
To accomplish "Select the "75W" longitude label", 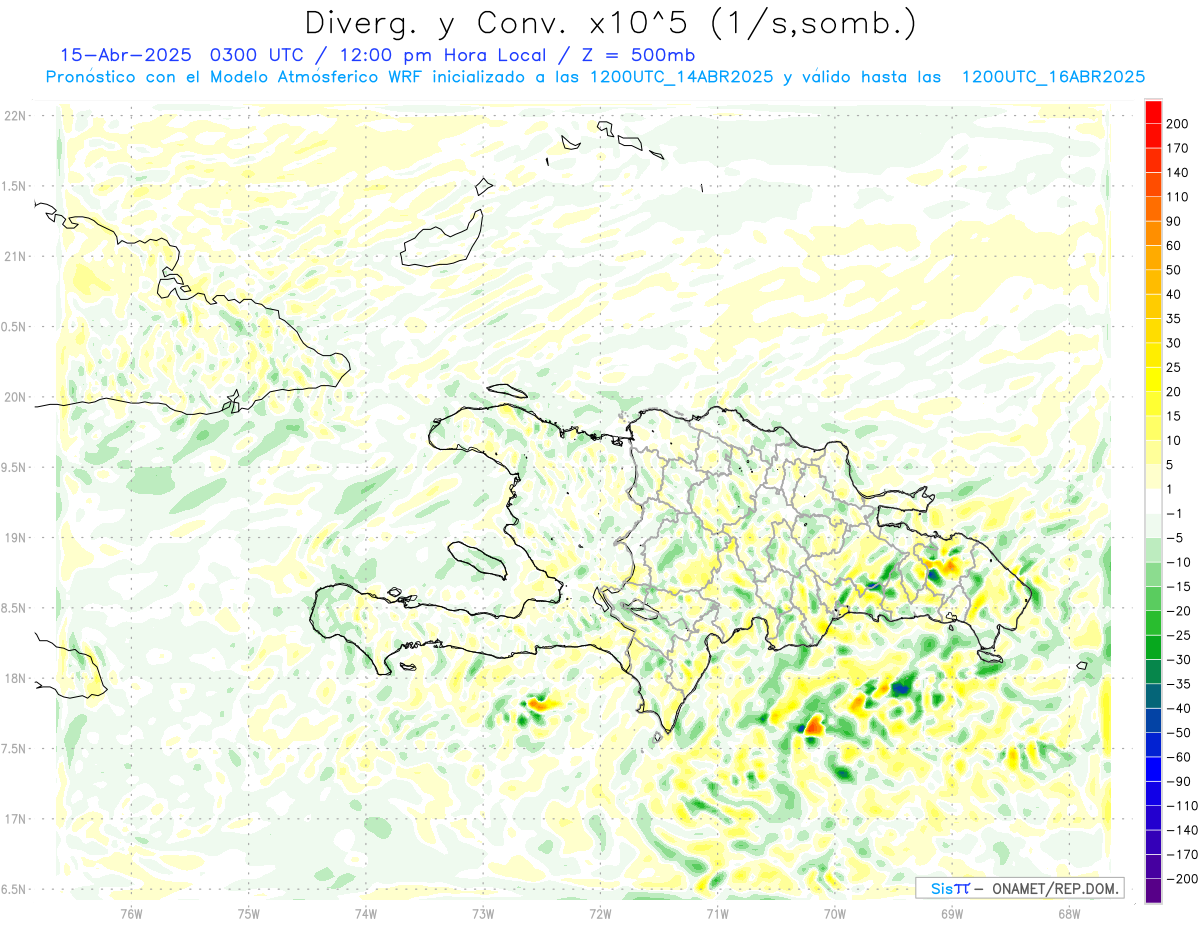I will 249,913.
